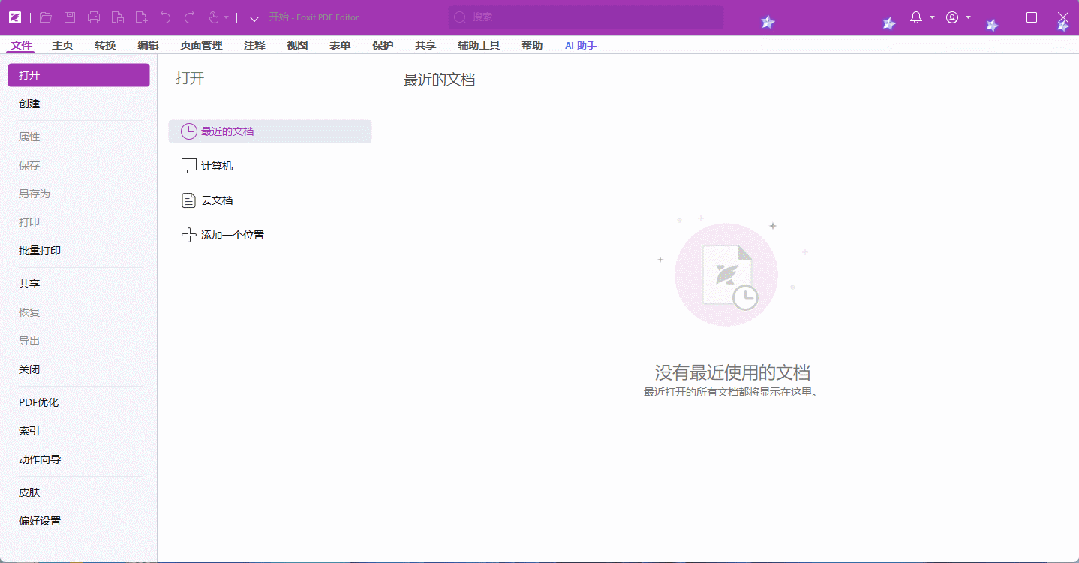Click the save disk icon in quick access toolbar

click(x=70, y=17)
